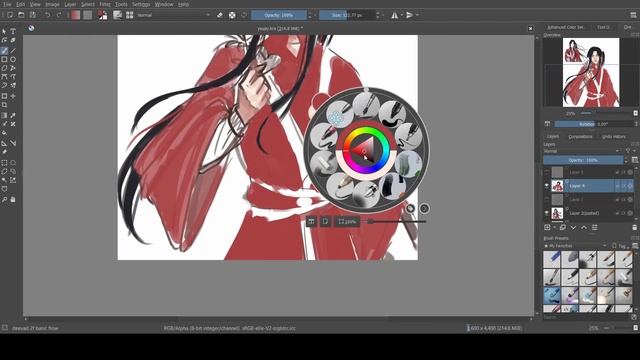This screenshot has width=640, height=360.
Task: Open the Settings menu
Action: coord(141,4)
